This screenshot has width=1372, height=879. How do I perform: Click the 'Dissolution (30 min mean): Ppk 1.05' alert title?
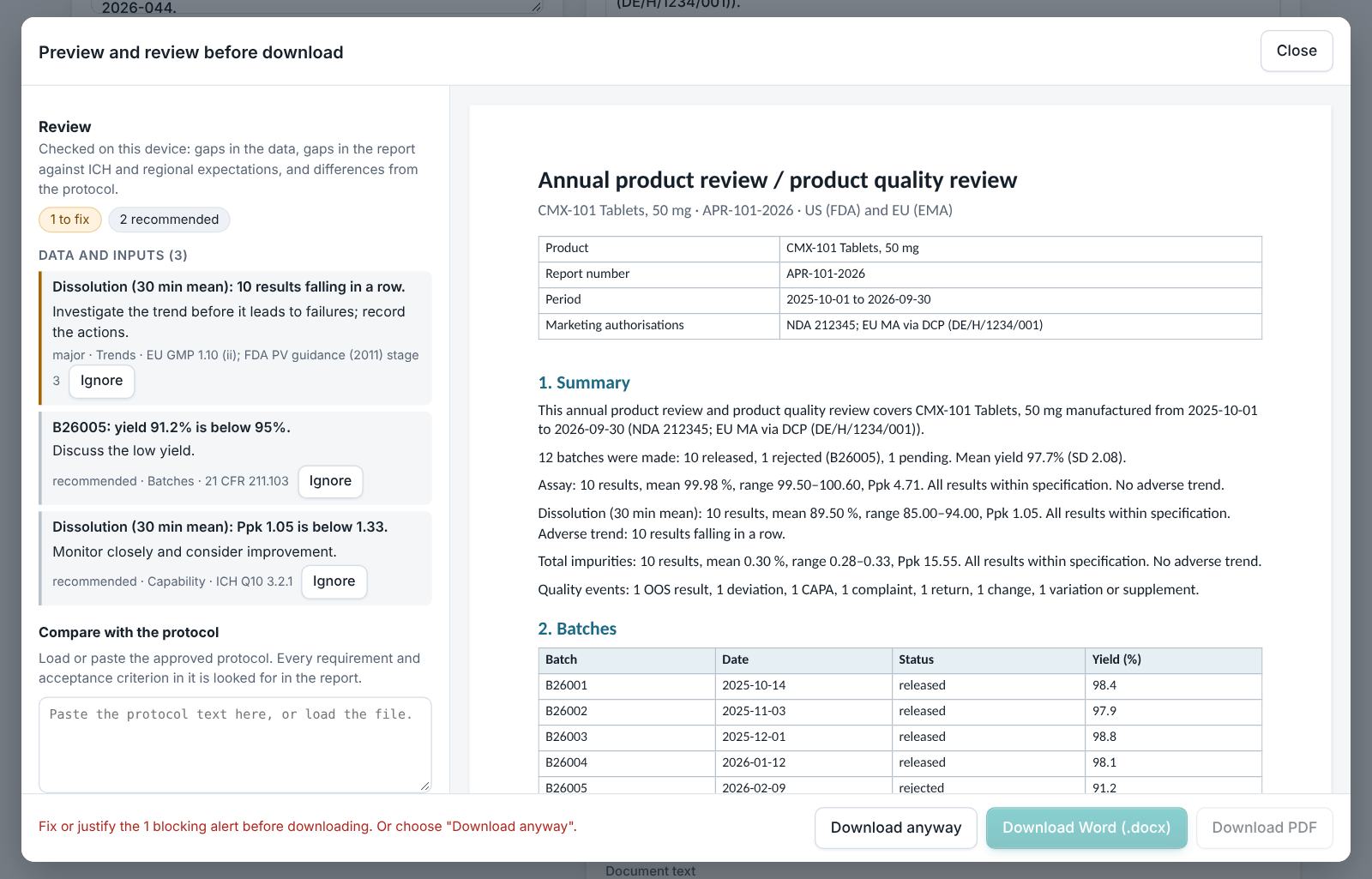pos(220,527)
